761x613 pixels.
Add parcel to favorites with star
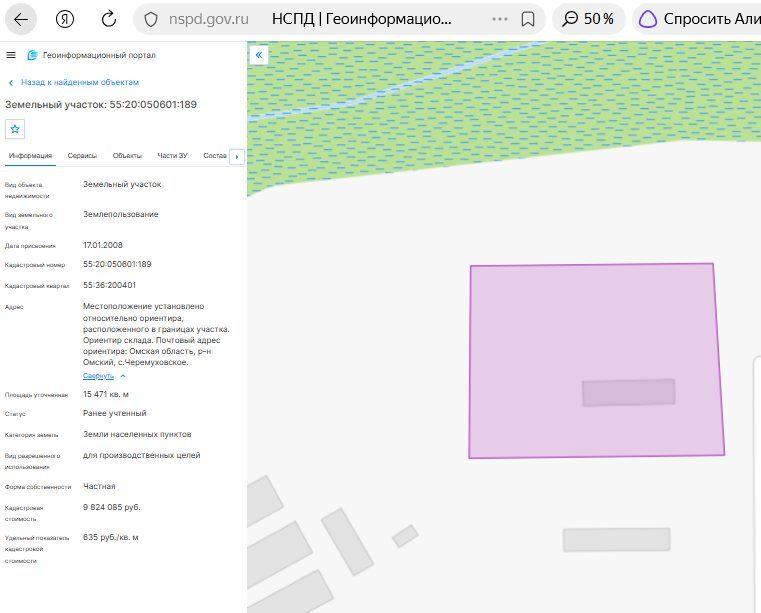pos(15,129)
